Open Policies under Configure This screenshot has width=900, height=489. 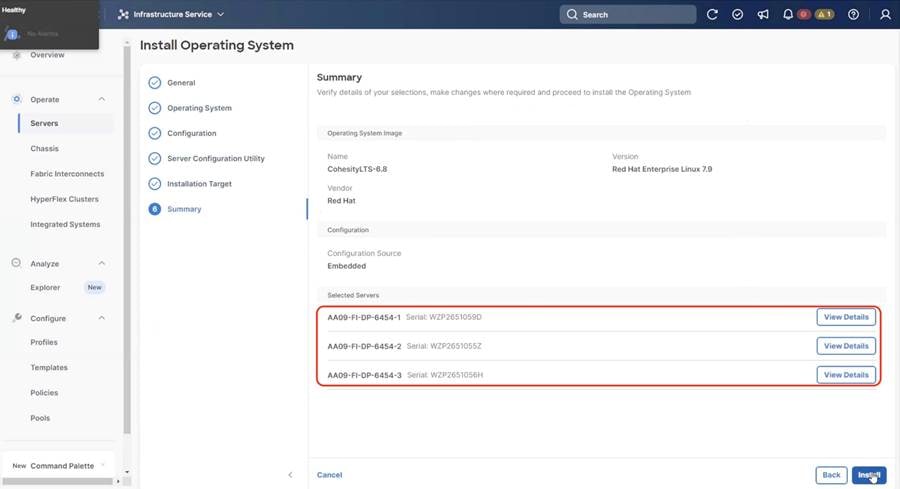(x=44, y=393)
